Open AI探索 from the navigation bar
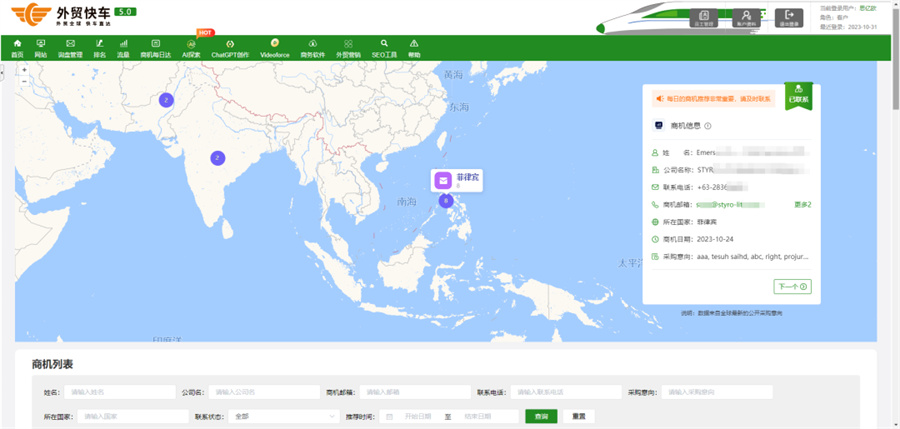Screen dimensions: 900x429 [x=191, y=44]
